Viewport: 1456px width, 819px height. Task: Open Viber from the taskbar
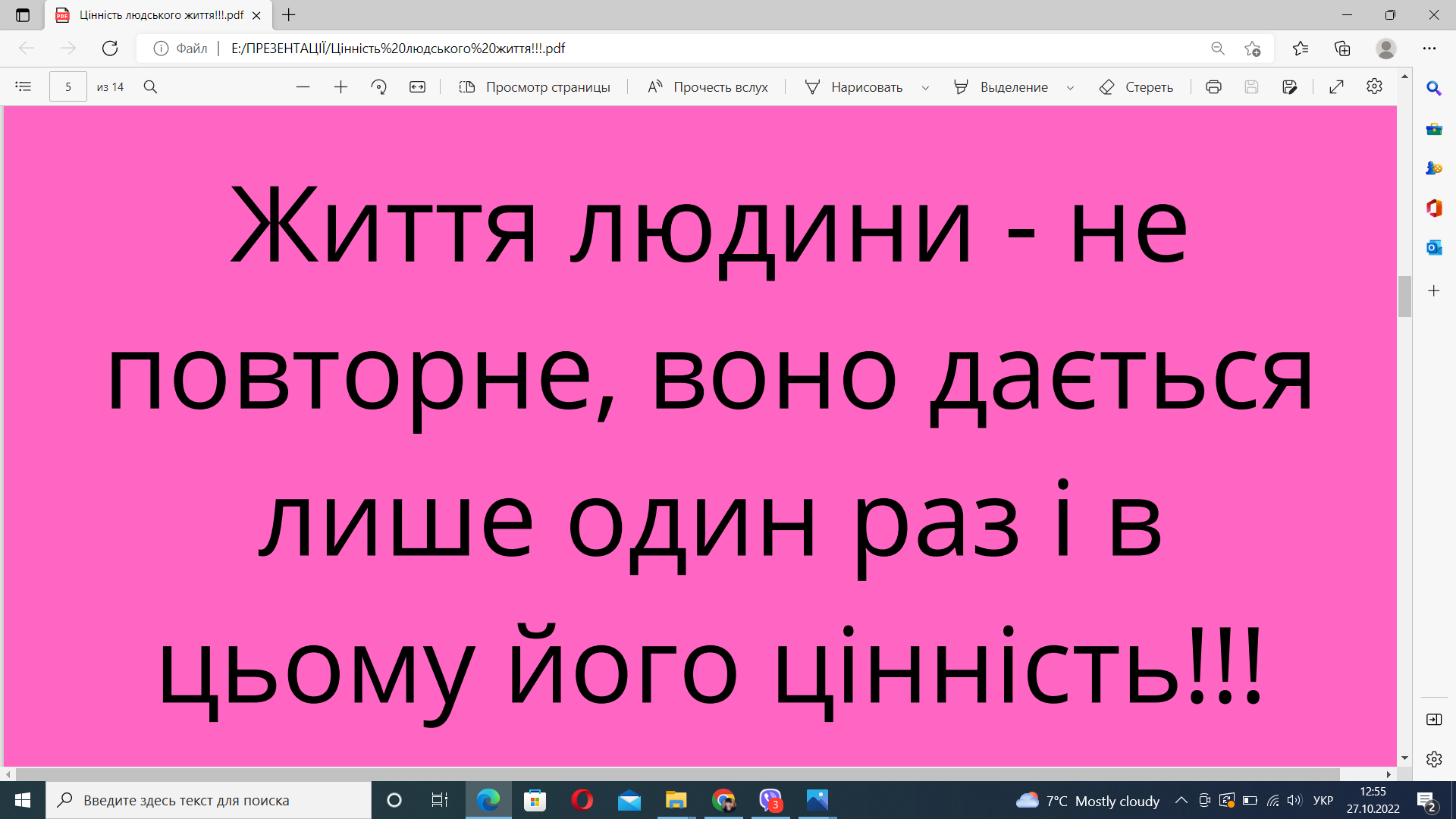pyautogui.click(x=770, y=800)
